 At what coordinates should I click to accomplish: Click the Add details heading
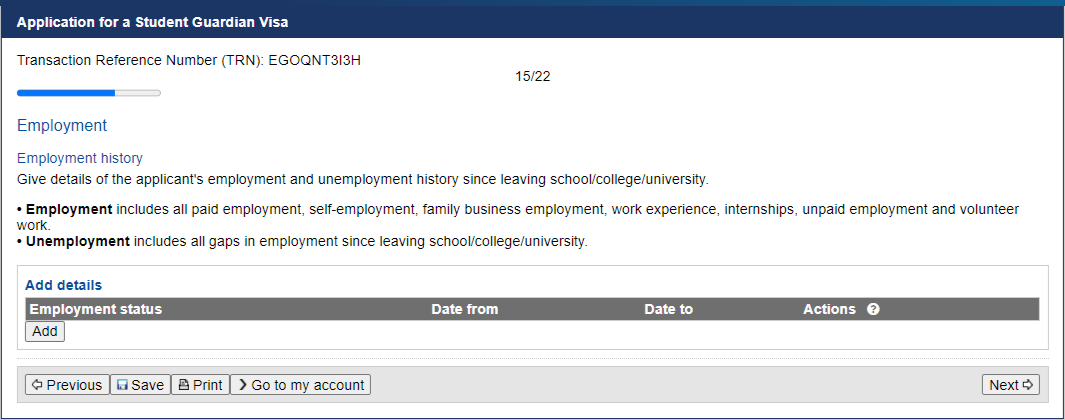click(63, 285)
